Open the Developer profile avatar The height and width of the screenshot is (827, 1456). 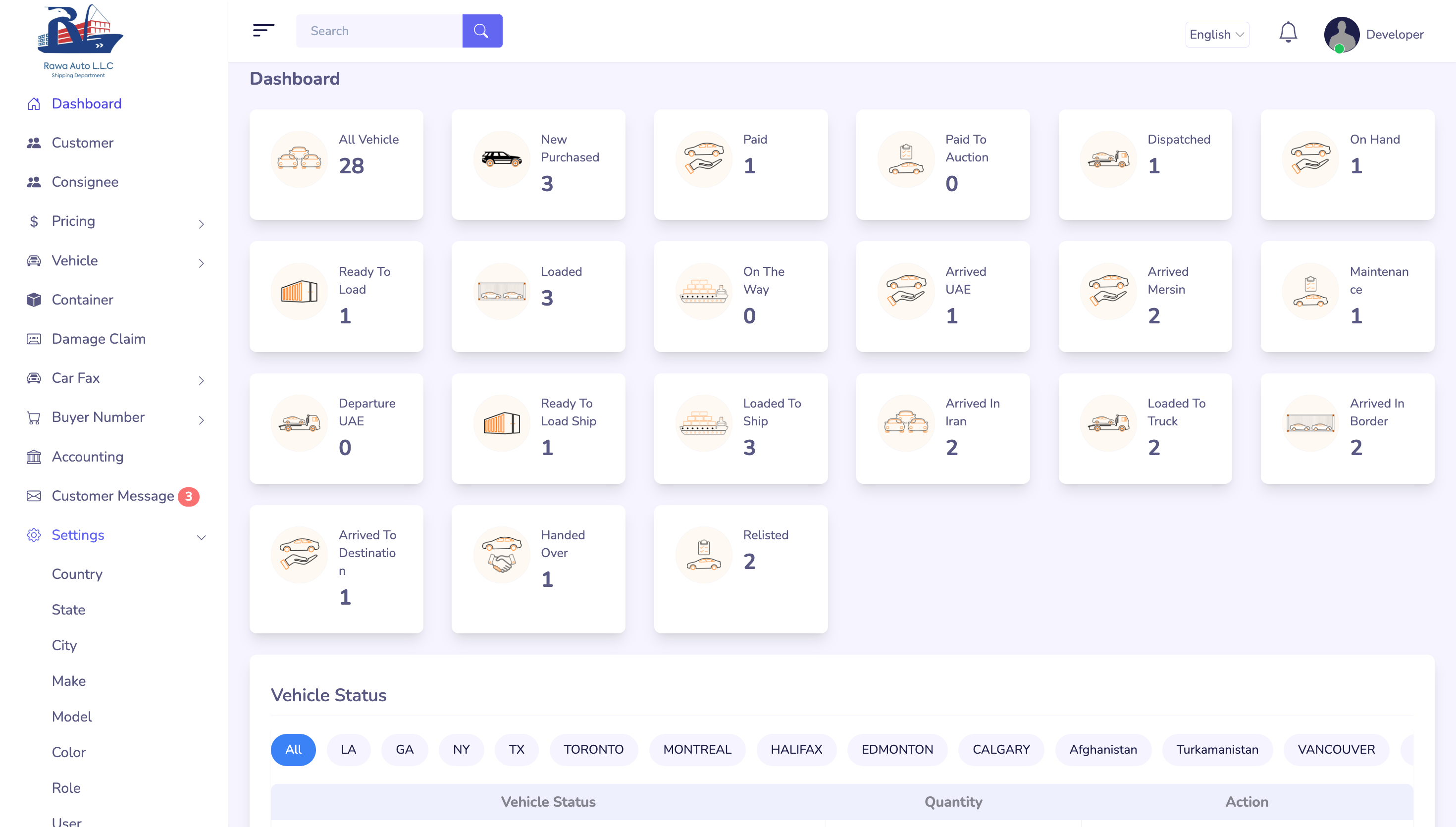[x=1341, y=34]
